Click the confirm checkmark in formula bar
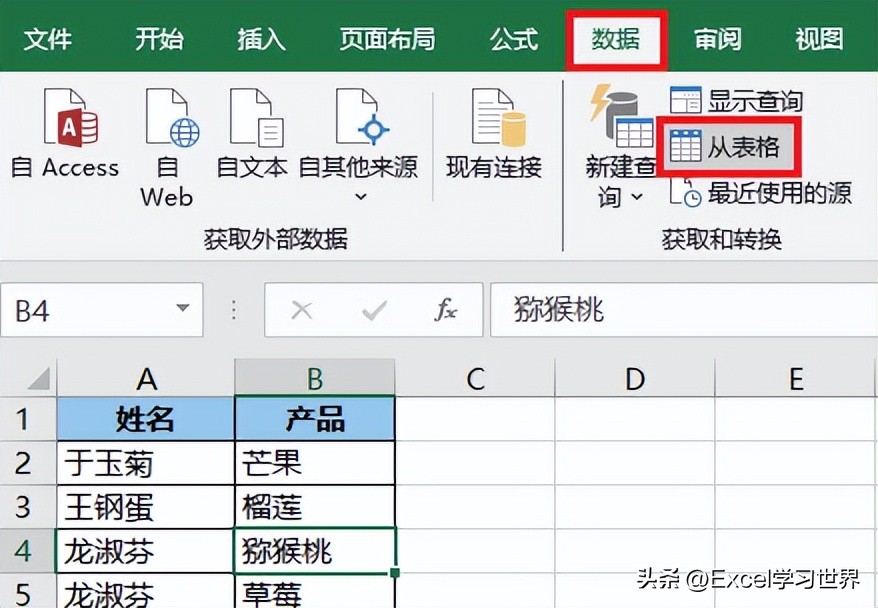Viewport: 878px width, 608px height. [x=374, y=310]
